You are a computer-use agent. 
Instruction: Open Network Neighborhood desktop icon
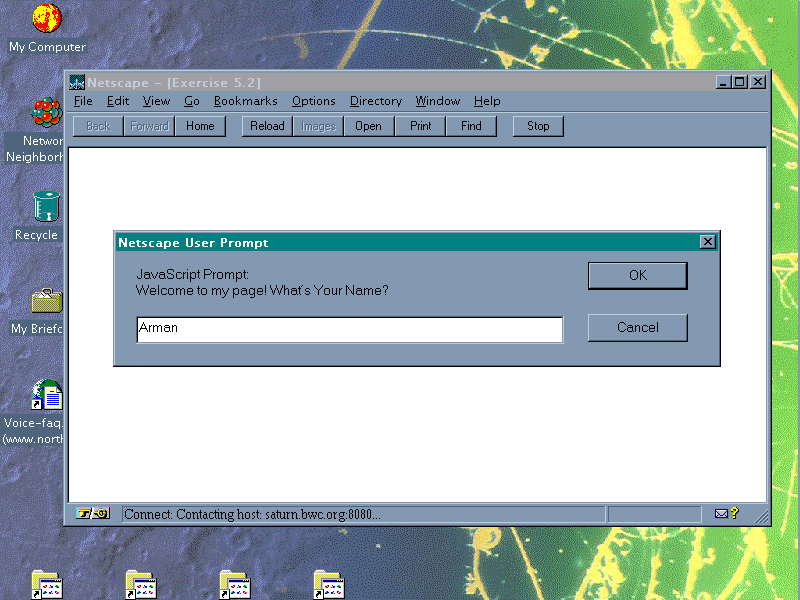(46, 112)
